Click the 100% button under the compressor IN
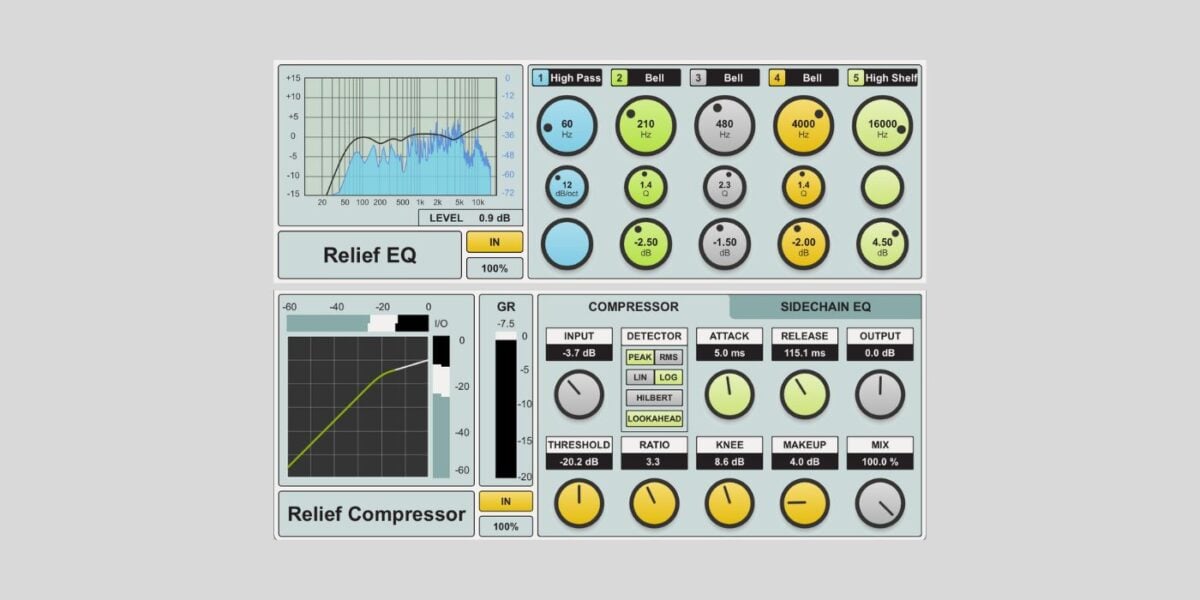The image size is (1200, 600). pos(506,526)
